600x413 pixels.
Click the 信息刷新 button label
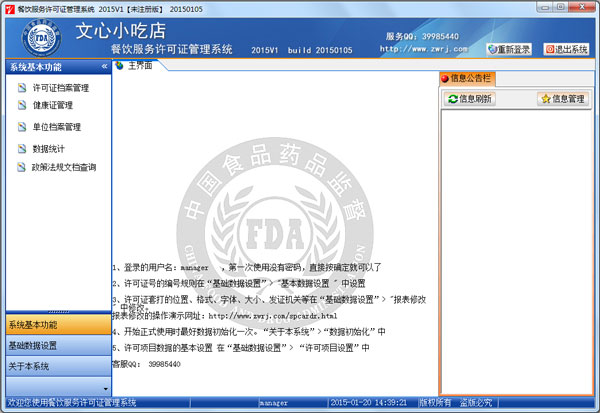[475, 99]
